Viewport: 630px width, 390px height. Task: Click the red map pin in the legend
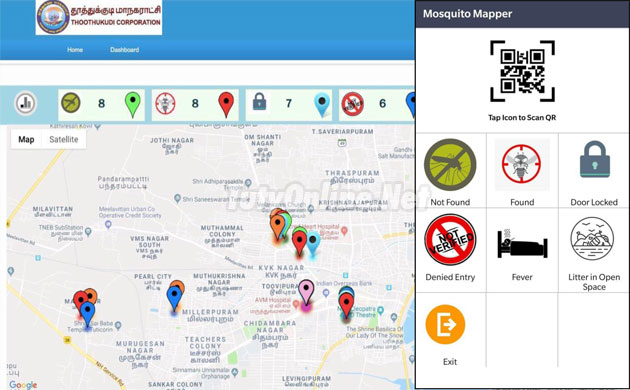(x=226, y=105)
